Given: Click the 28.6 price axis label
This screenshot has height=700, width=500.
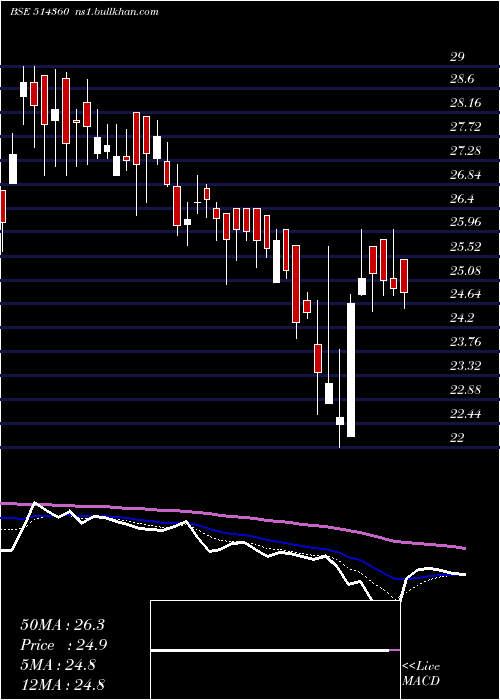Looking at the screenshot, I should click(462, 79).
